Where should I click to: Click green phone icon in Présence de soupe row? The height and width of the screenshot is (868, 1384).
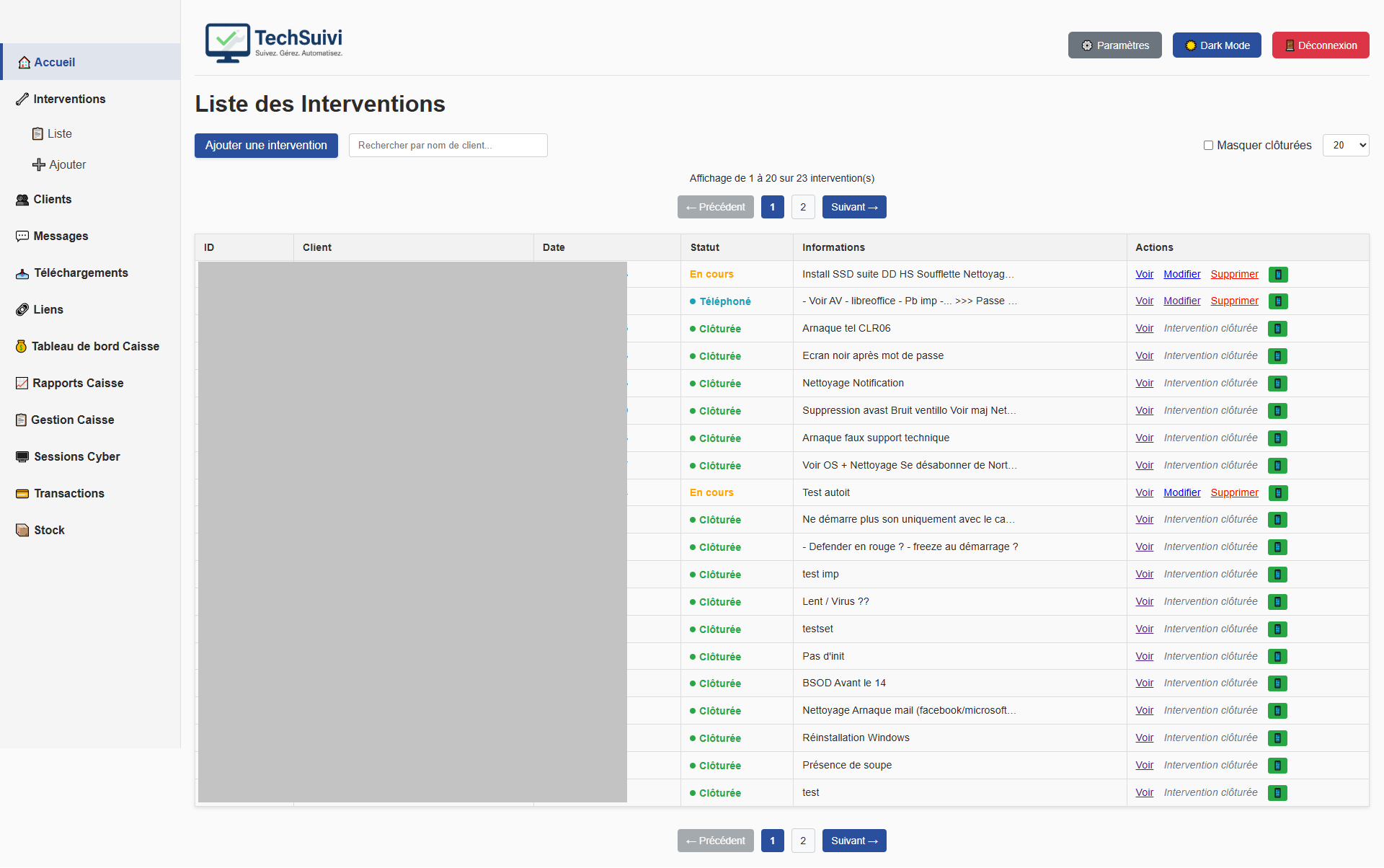1277,766
